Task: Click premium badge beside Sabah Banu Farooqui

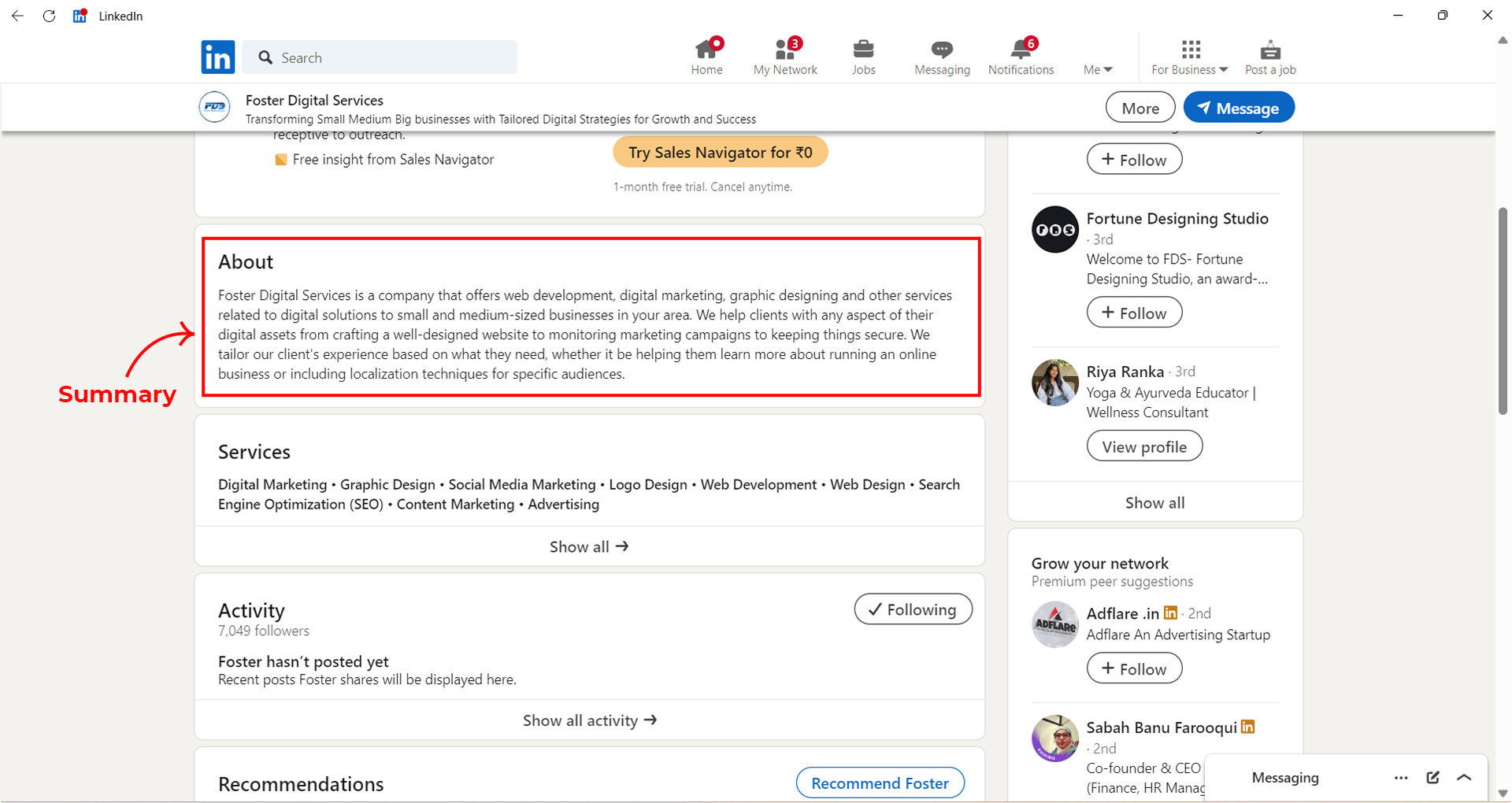Action: coord(1247,727)
